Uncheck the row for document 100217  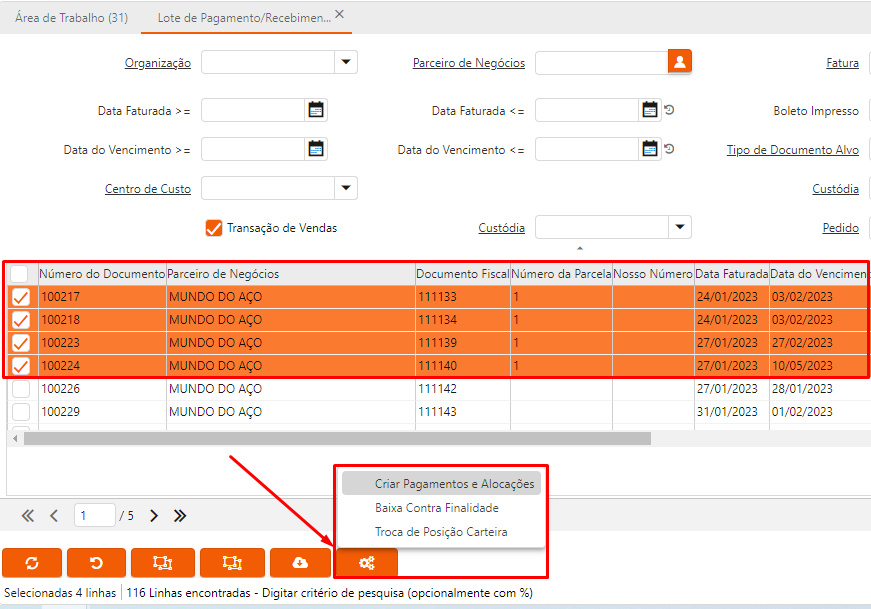21,297
